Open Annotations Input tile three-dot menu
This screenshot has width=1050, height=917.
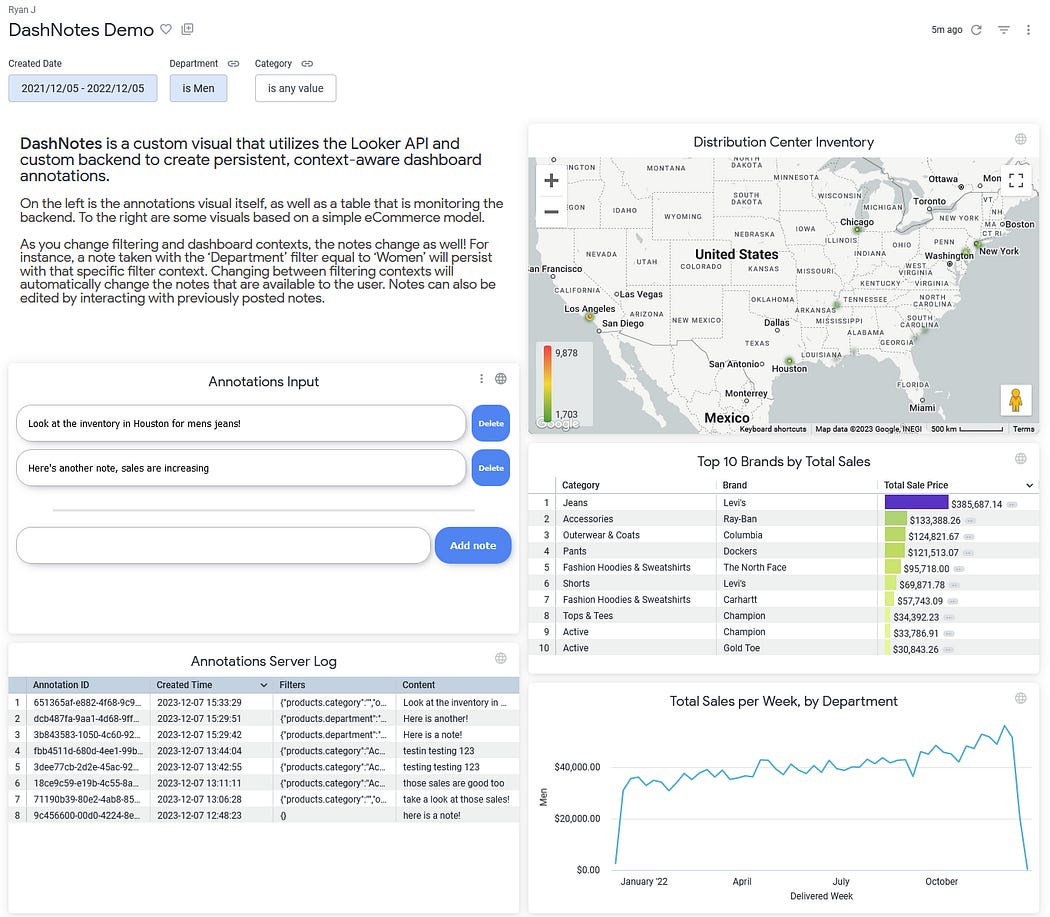click(481, 378)
